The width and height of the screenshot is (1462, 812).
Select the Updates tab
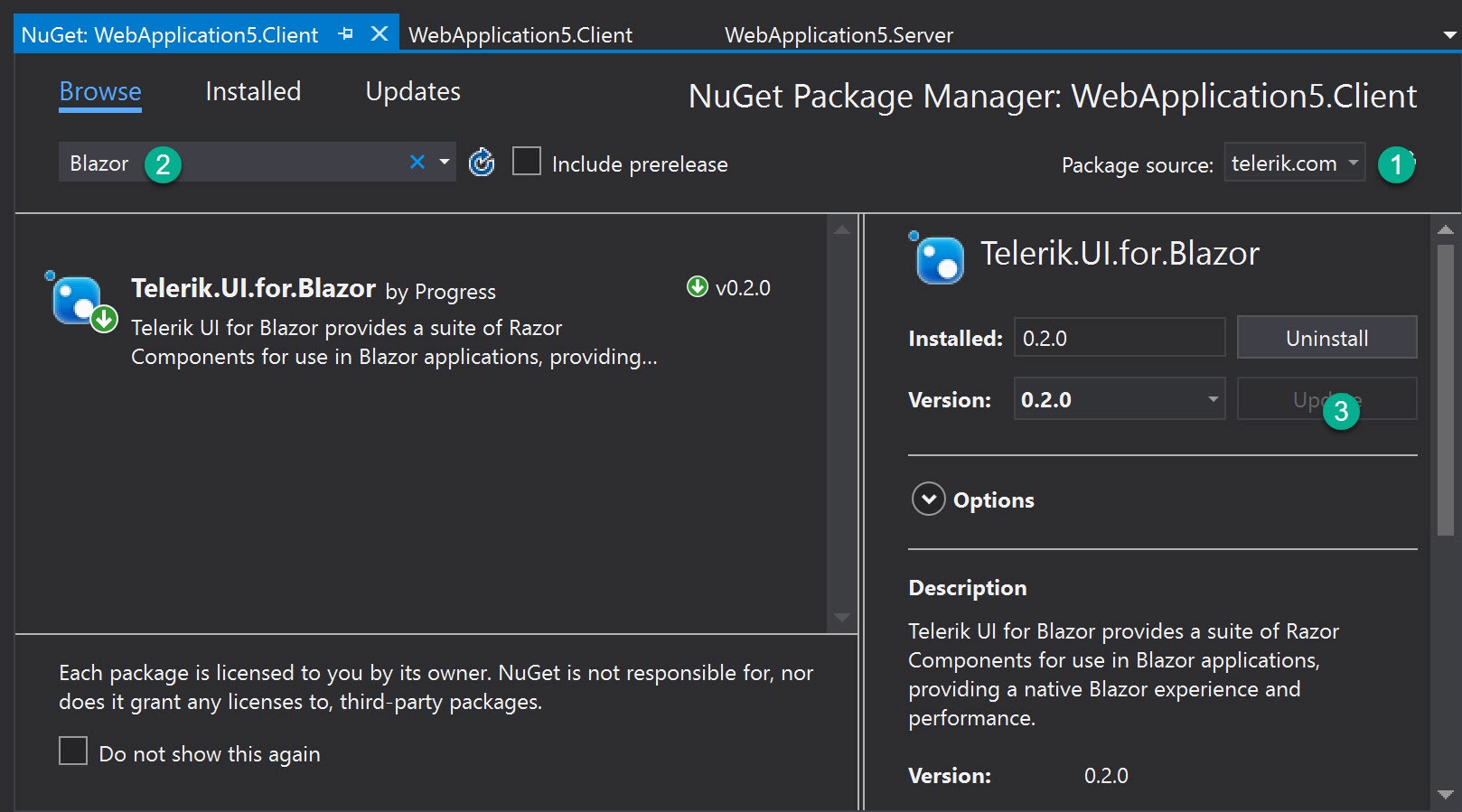pos(413,91)
